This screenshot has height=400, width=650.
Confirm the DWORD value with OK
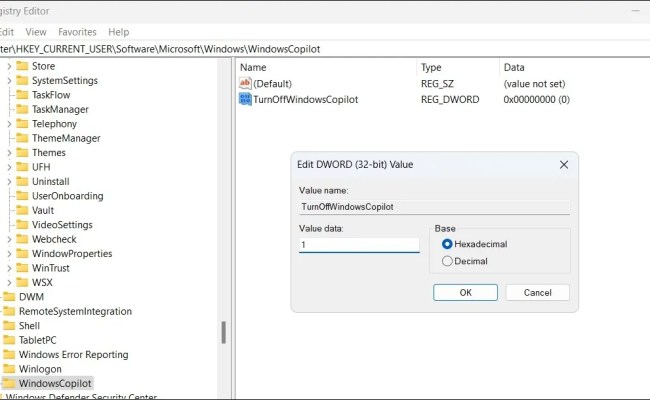465,293
